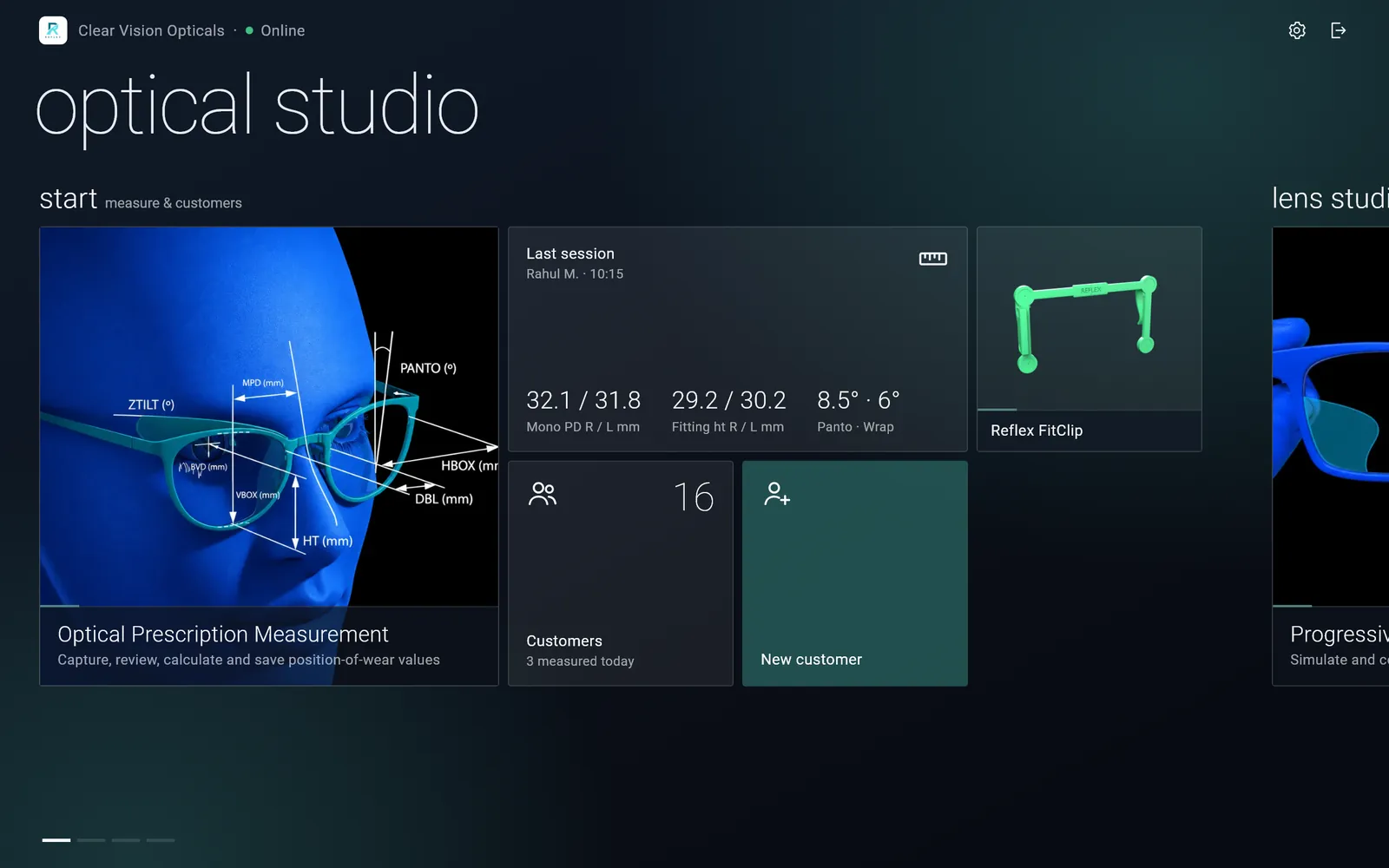Go to the second page indicator dash
The width and height of the screenshot is (1389, 868).
pyautogui.click(x=91, y=840)
